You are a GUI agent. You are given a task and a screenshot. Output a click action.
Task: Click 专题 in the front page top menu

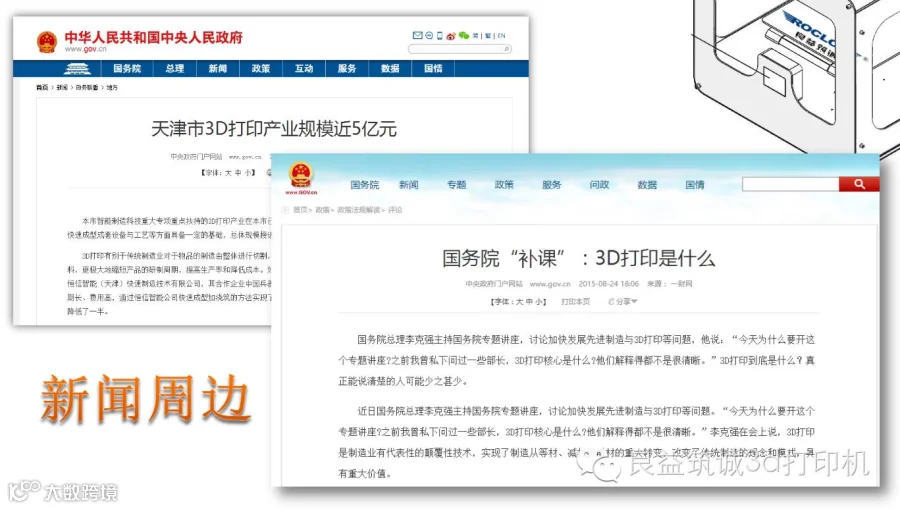point(456,185)
